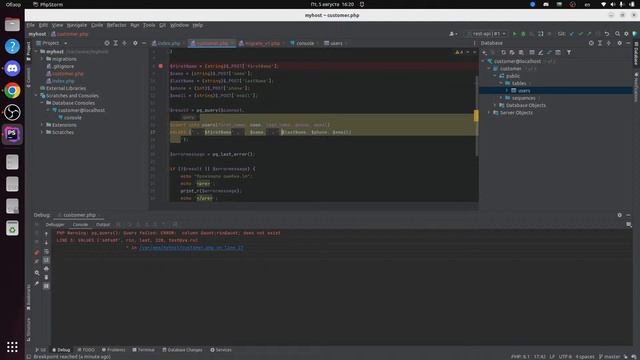The width and height of the screenshot is (640, 360).
Task: Click the refresh icon in Database toolbar
Action: pos(503,52)
